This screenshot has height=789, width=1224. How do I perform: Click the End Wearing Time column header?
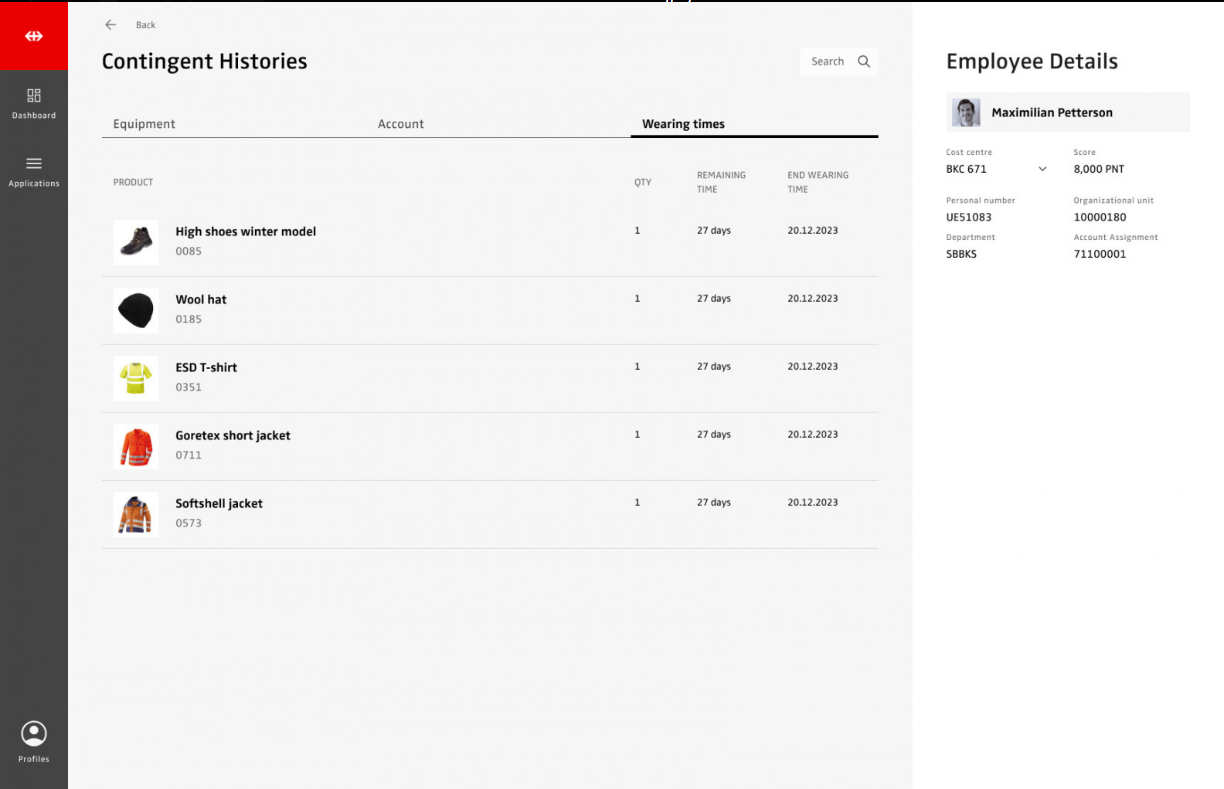[817, 182]
